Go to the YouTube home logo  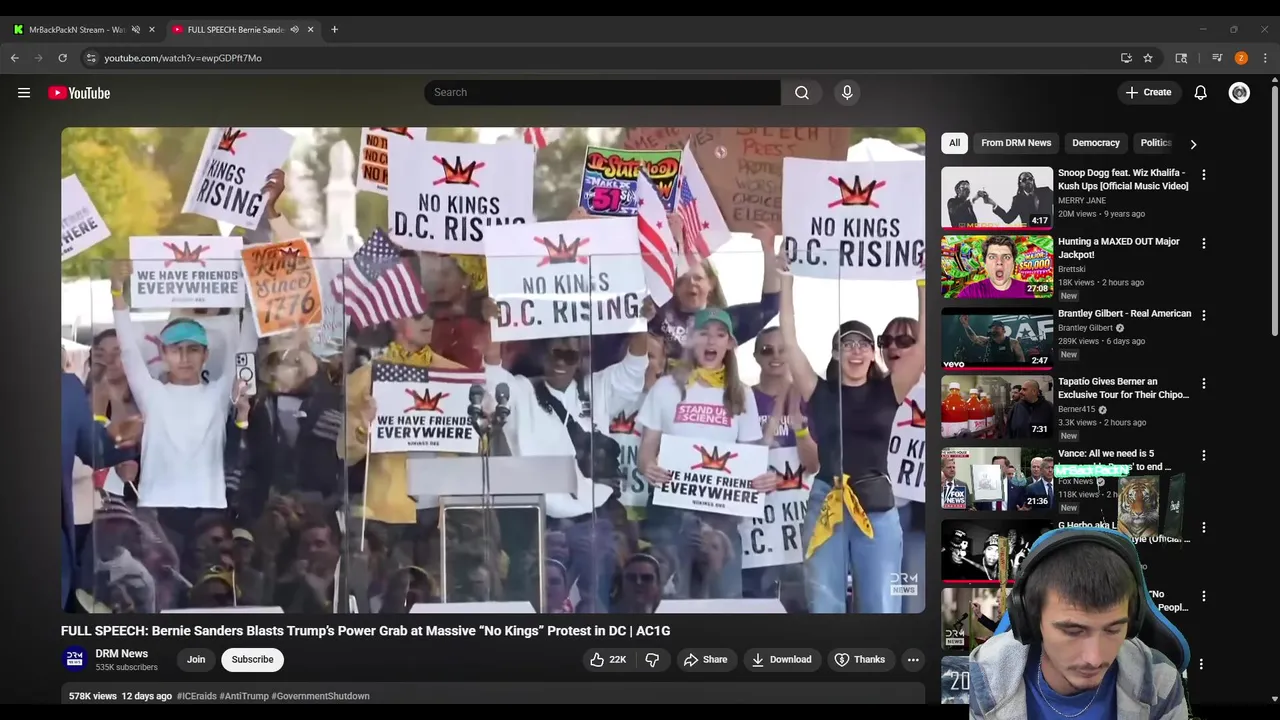pos(79,93)
